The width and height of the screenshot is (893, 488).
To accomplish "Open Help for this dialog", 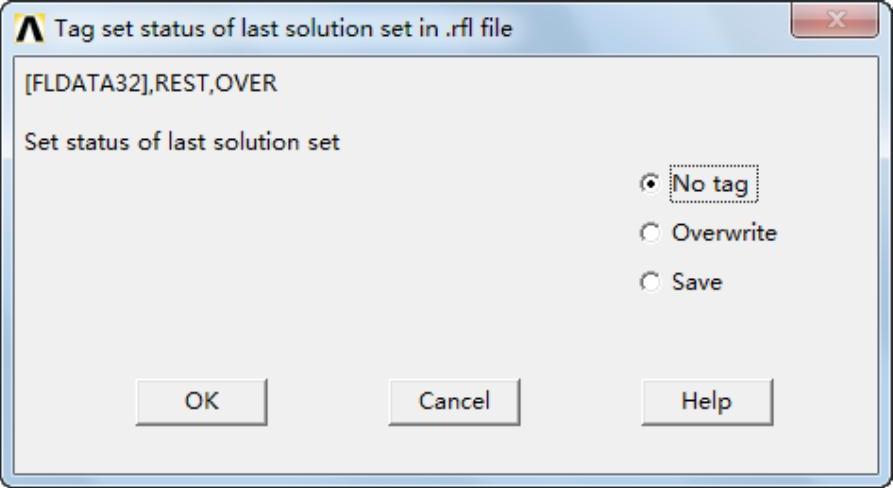I will [706, 402].
